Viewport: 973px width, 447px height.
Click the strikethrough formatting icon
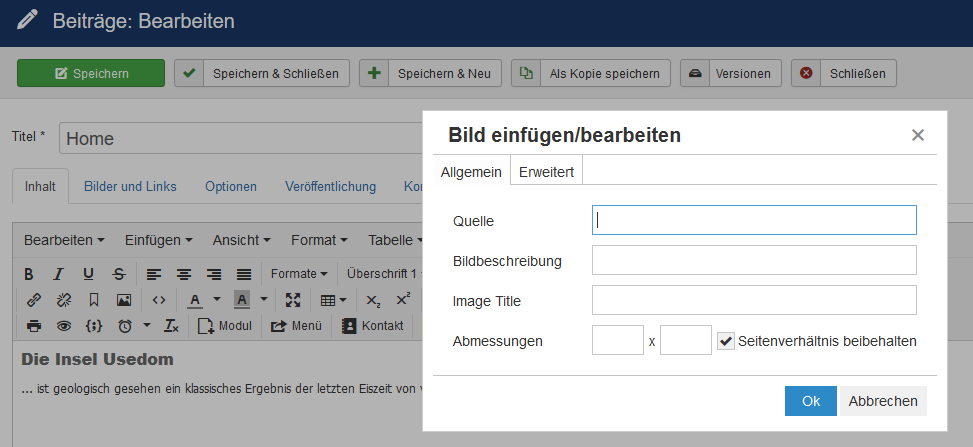click(x=119, y=274)
